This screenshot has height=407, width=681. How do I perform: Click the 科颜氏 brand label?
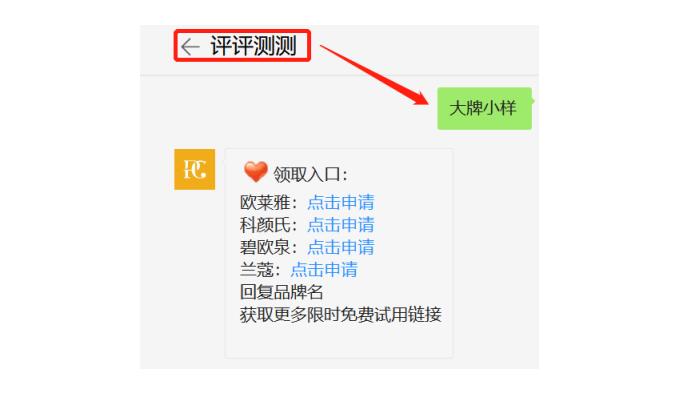pos(265,225)
